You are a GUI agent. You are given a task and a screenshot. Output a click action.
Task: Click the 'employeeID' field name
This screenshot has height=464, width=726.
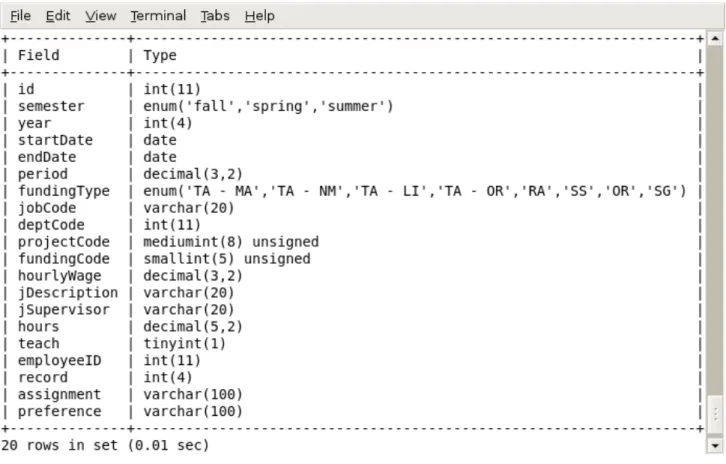point(59,360)
